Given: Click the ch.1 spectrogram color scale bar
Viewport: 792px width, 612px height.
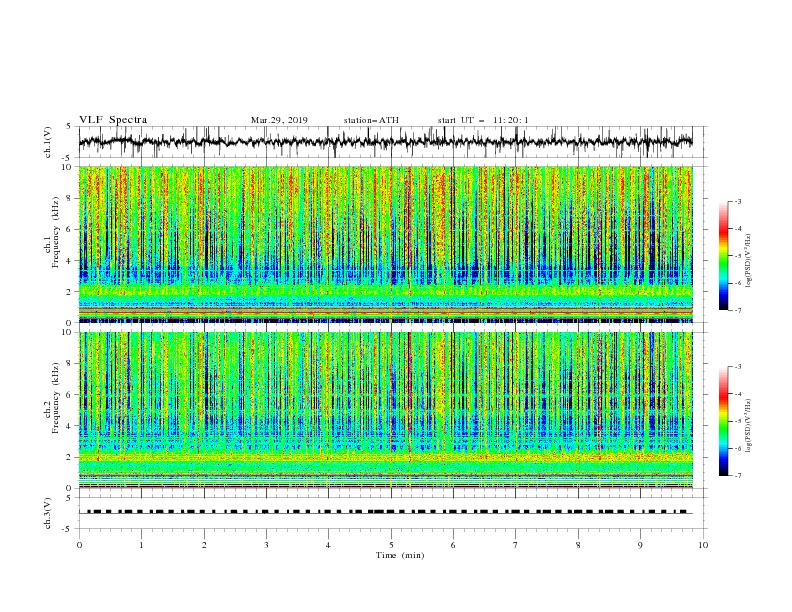Looking at the screenshot, I should (724, 256).
